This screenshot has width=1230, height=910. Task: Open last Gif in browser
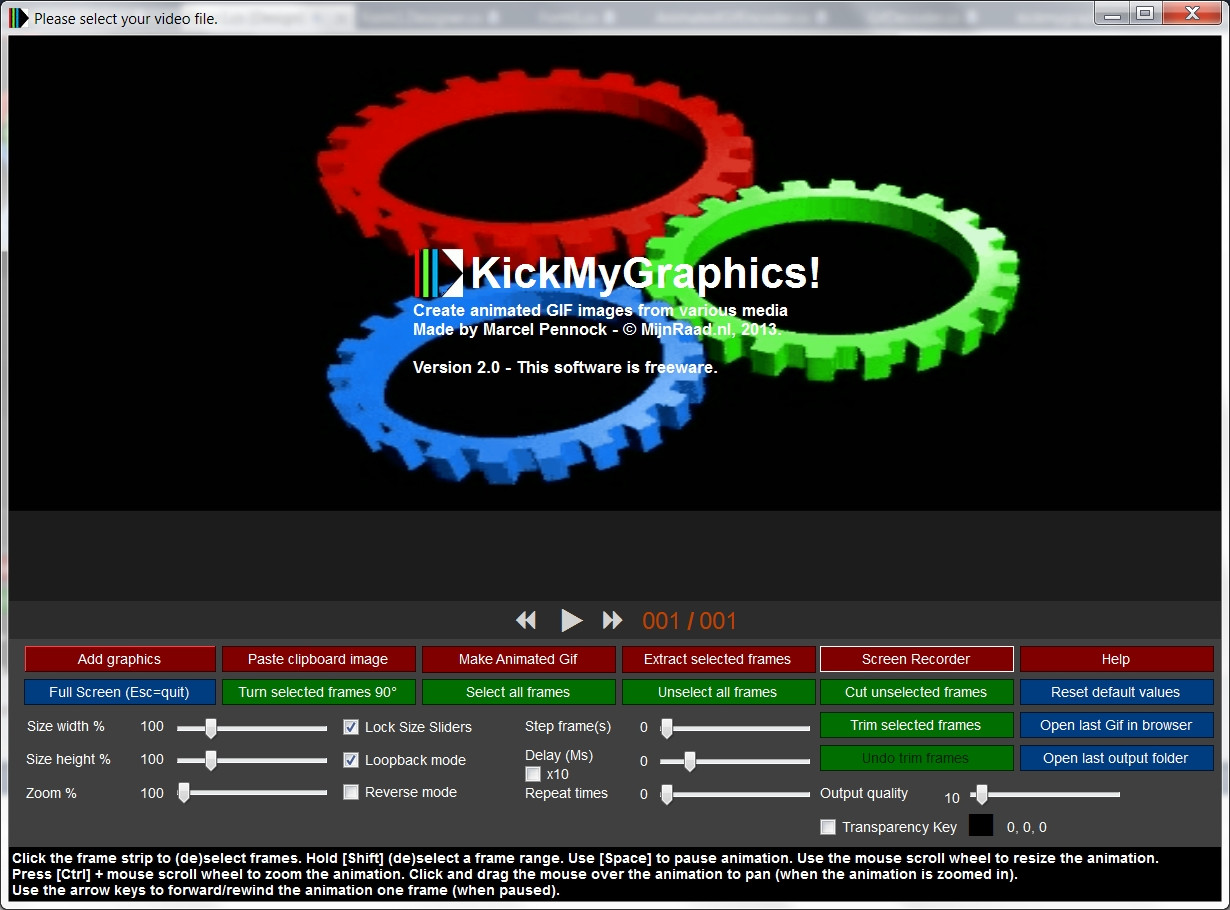[x=1116, y=725]
